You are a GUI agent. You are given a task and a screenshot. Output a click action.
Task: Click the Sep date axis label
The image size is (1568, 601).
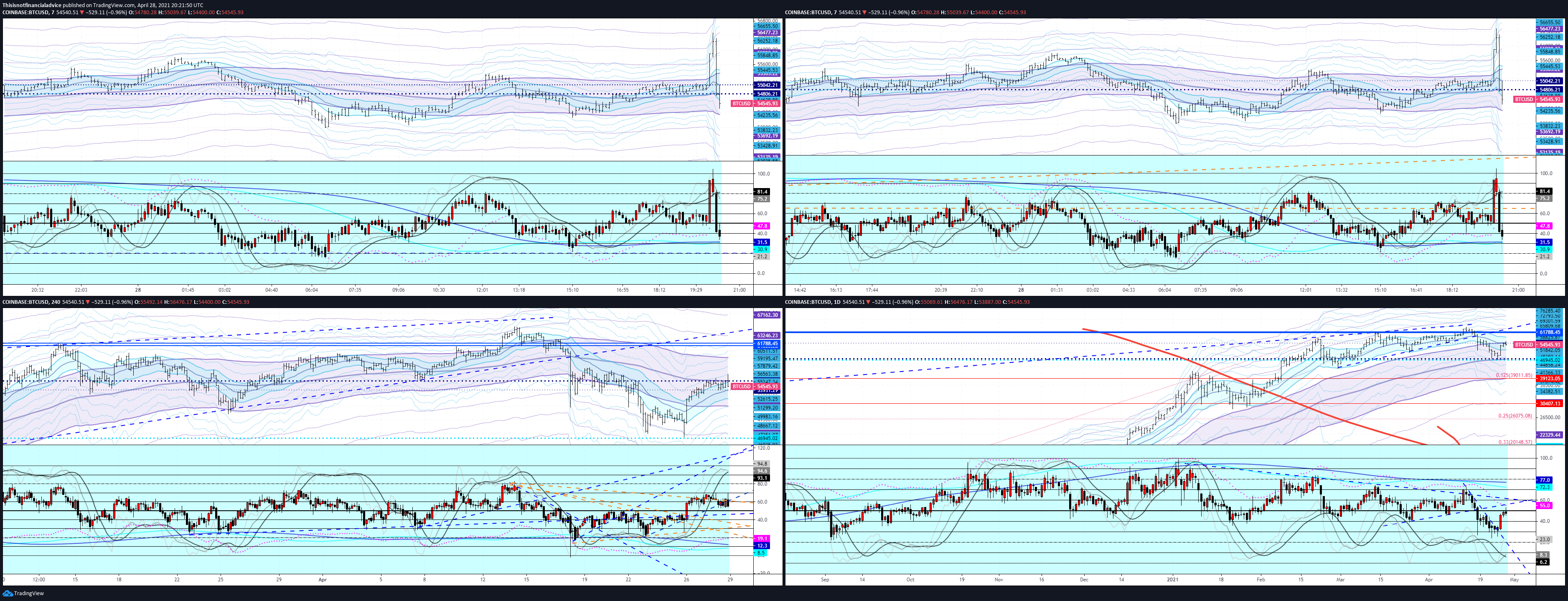[825, 580]
